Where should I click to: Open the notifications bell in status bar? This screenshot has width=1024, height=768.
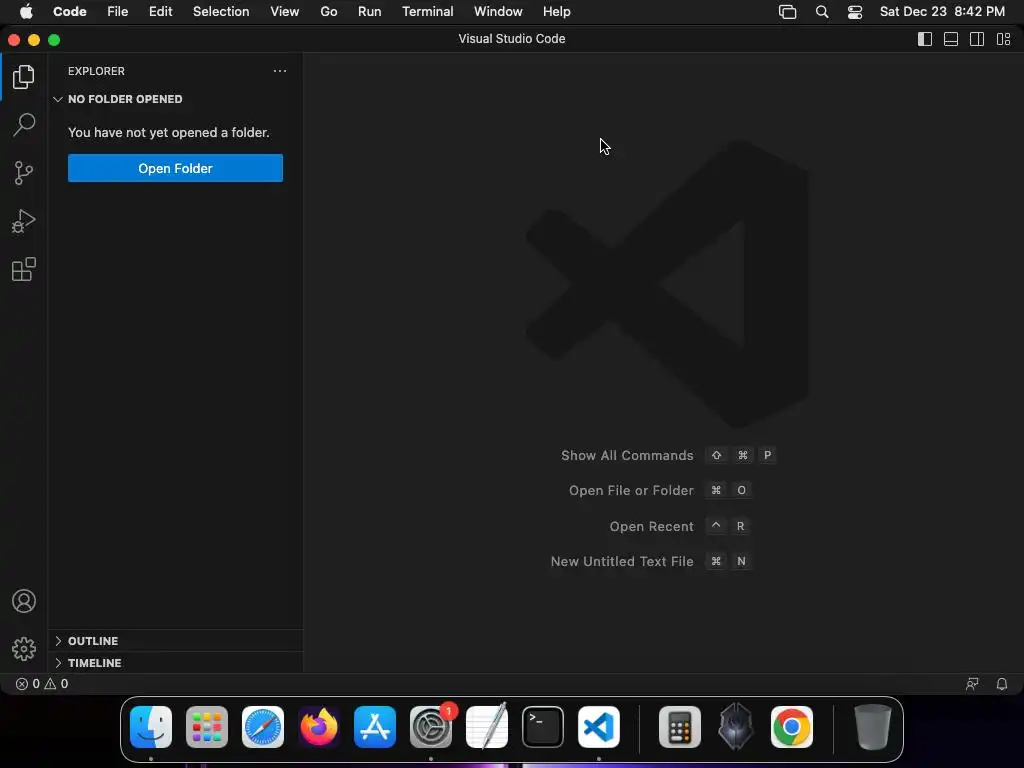tap(1002, 684)
